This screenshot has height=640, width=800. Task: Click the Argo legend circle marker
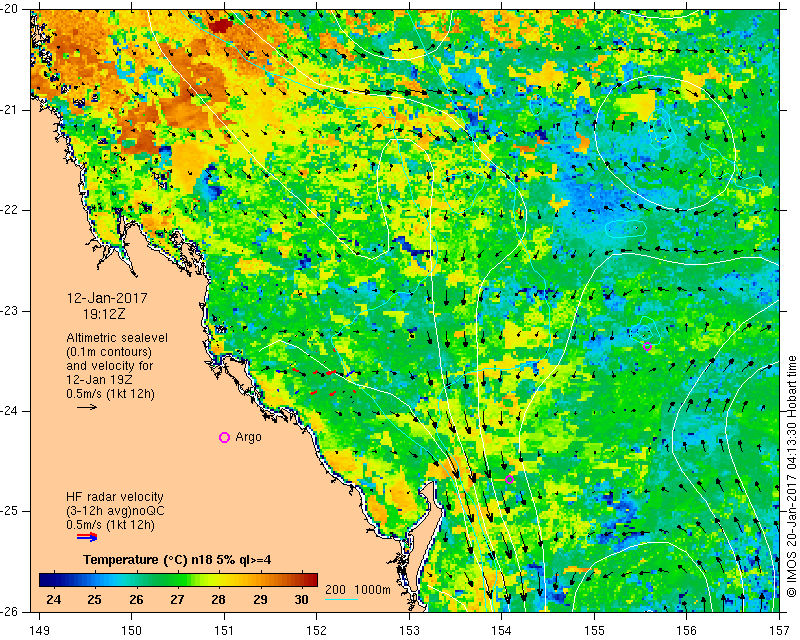[x=224, y=437]
